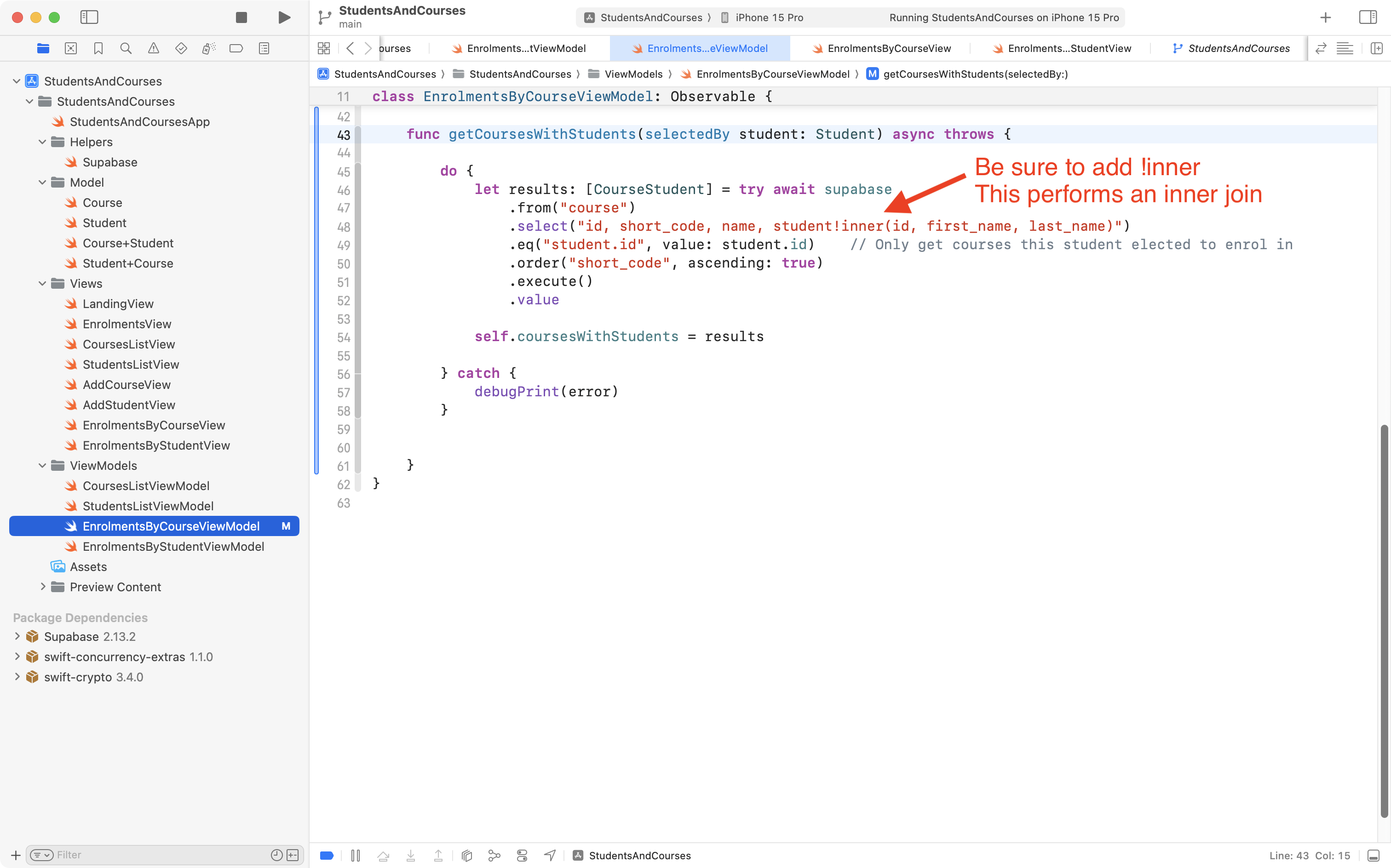Toggle breakpoint activation in debug bar
The image size is (1391, 868).
(326, 856)
